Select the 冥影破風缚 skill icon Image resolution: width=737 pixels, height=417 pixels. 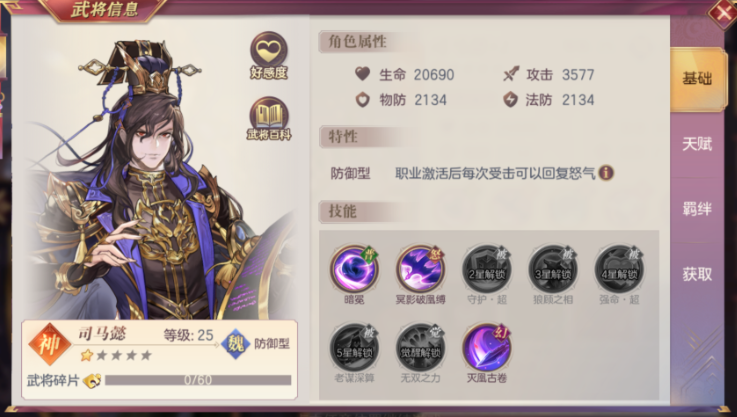click(x=420, y=269)
